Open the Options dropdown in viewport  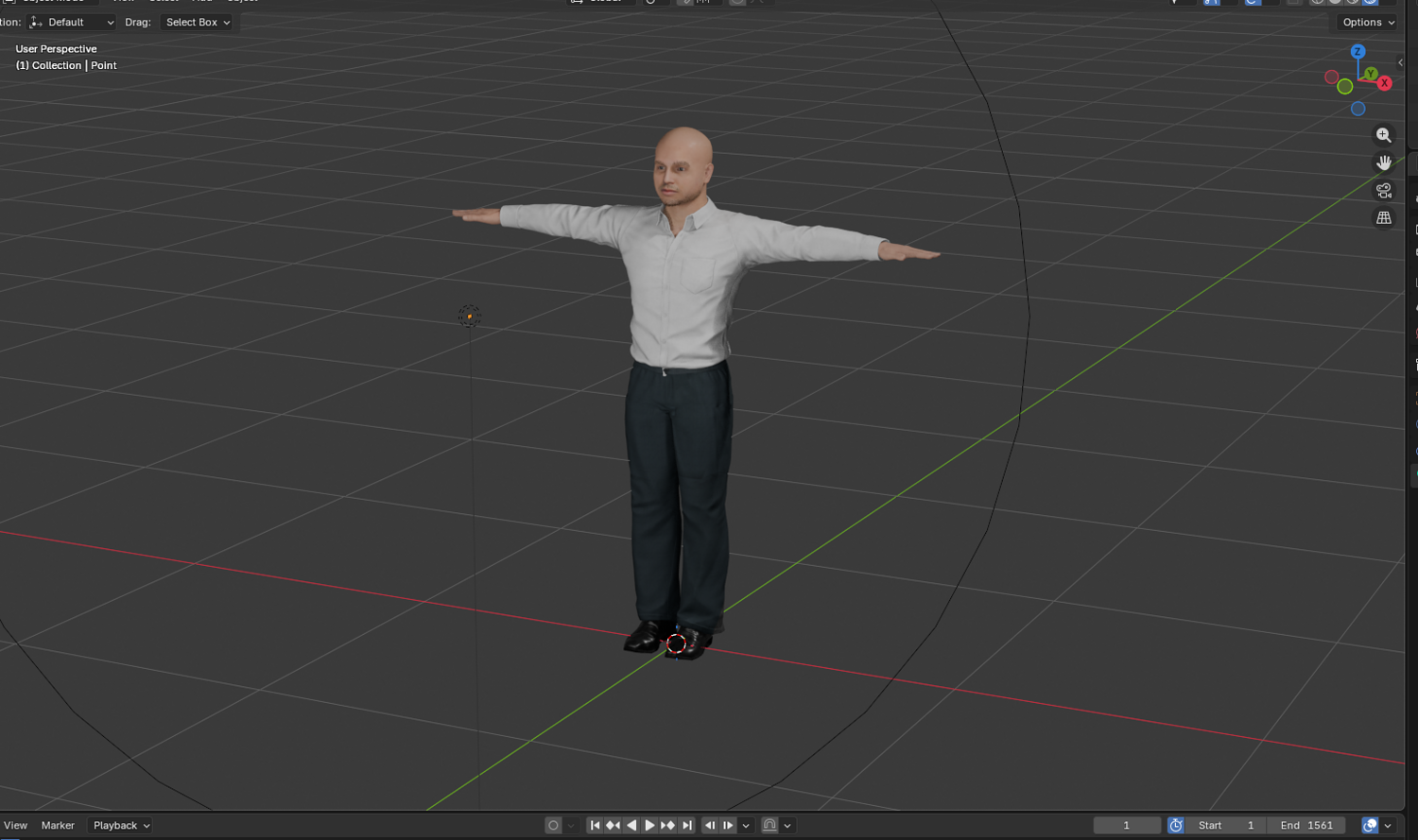click(x=1368, y=22)
